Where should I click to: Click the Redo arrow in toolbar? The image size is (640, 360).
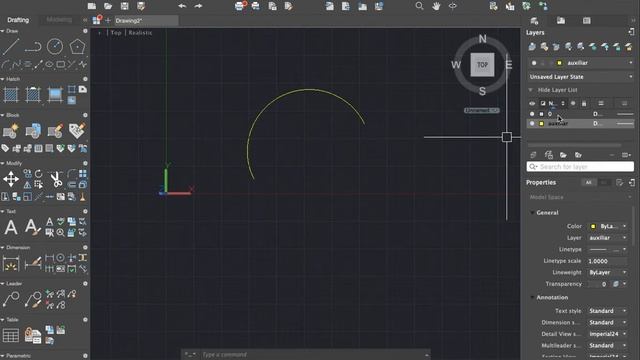click(198, 6)
